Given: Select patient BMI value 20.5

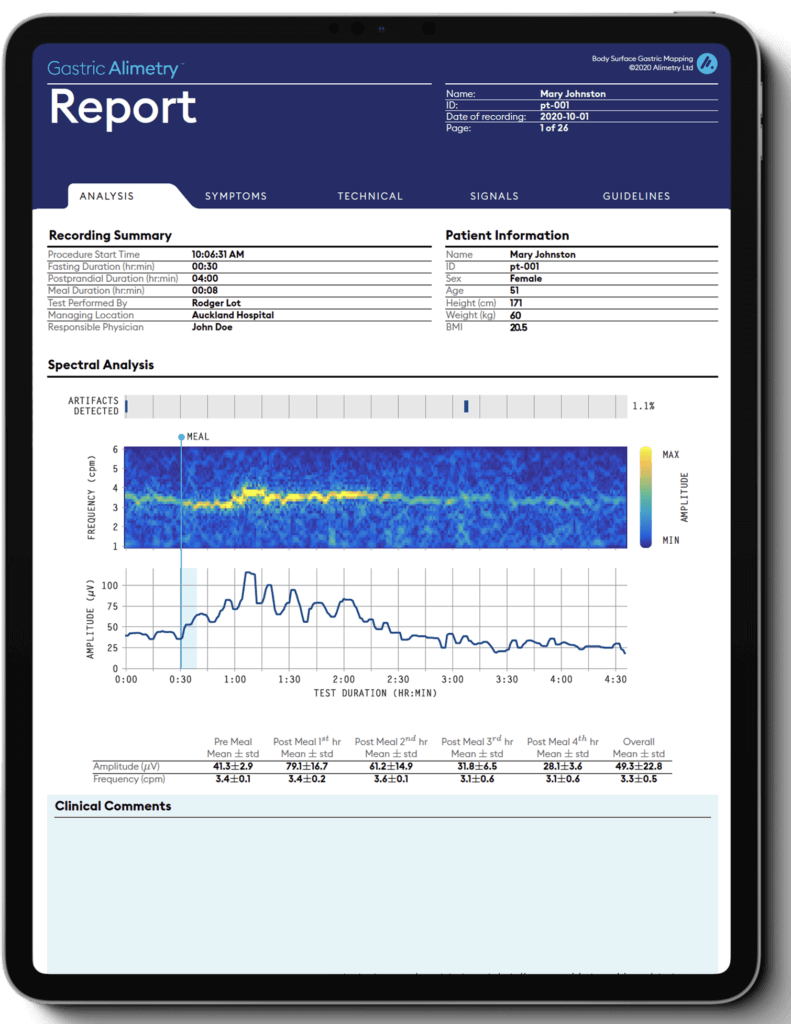Looking at the screenshot, I should click(518, 327).
